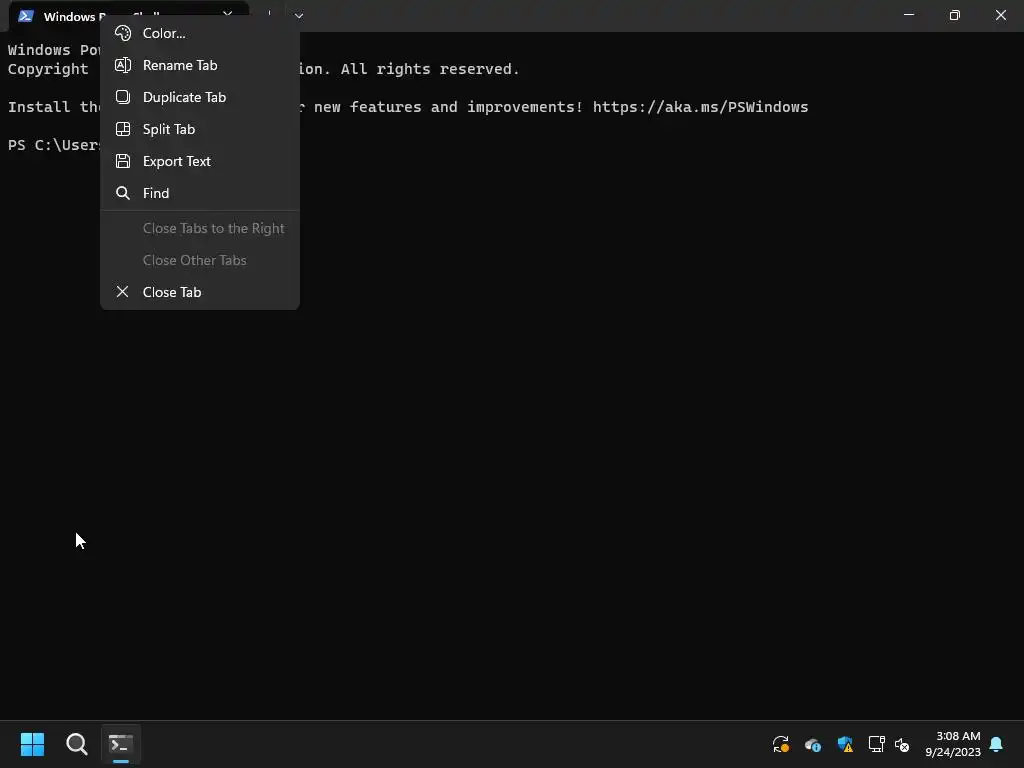Click the Rename Tab icon
This screenshot has width=1024, height=768.
123,65
